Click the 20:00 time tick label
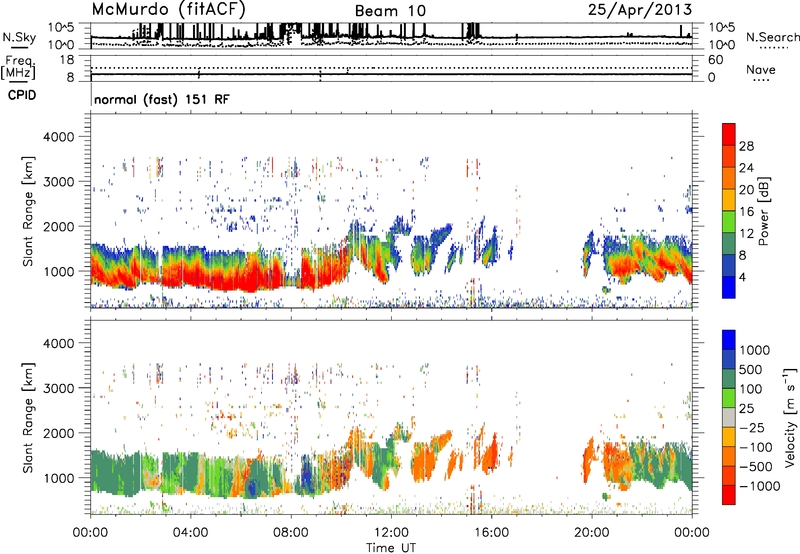Viewport: 800px width, 554px height. 591,533
